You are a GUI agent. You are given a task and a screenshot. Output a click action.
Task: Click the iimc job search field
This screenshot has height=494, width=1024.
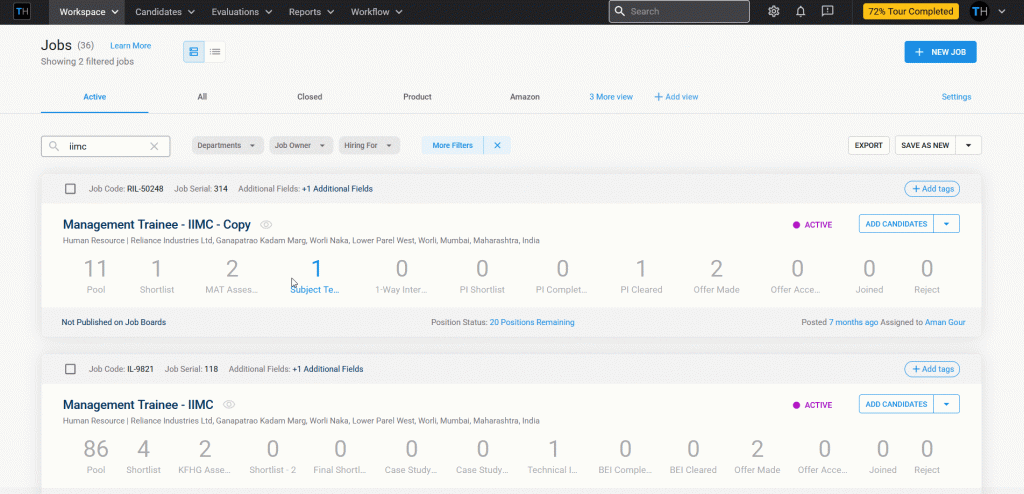(106, 146)
